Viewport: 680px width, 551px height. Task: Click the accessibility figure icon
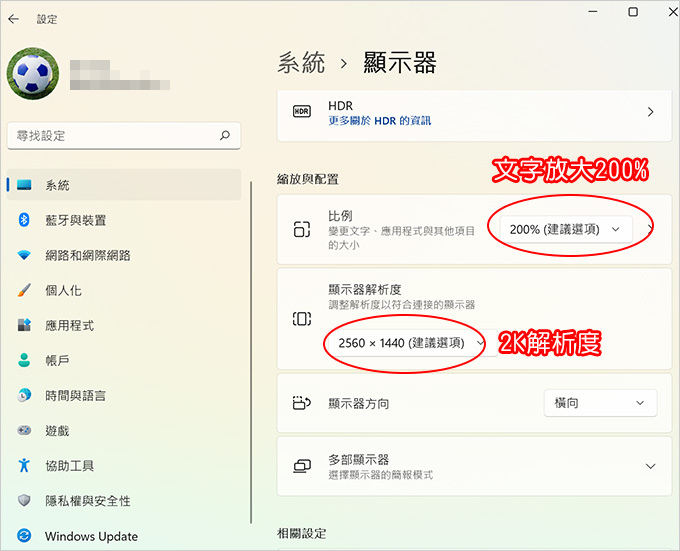[24, 465]
